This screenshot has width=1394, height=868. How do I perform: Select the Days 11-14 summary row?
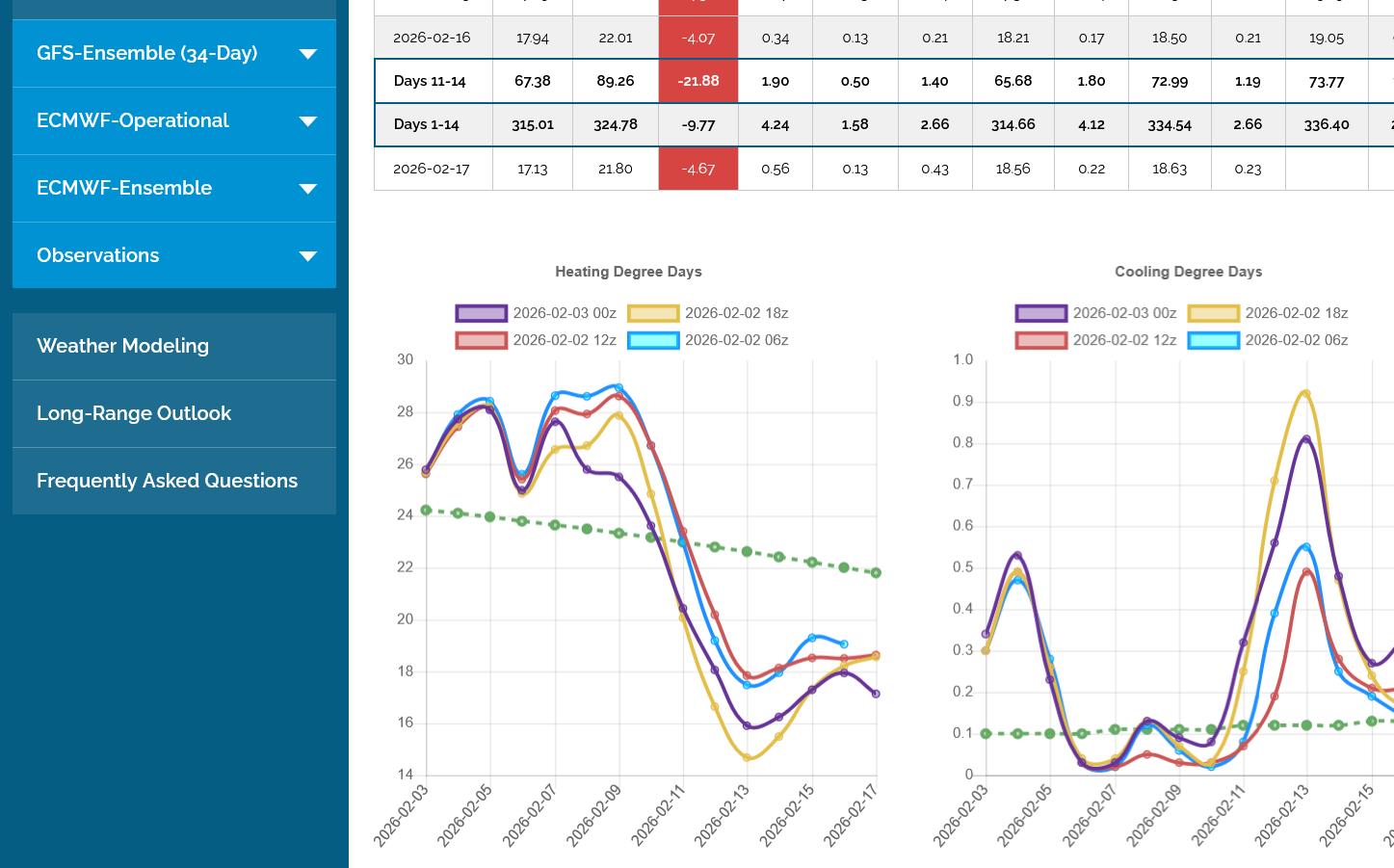430,82
